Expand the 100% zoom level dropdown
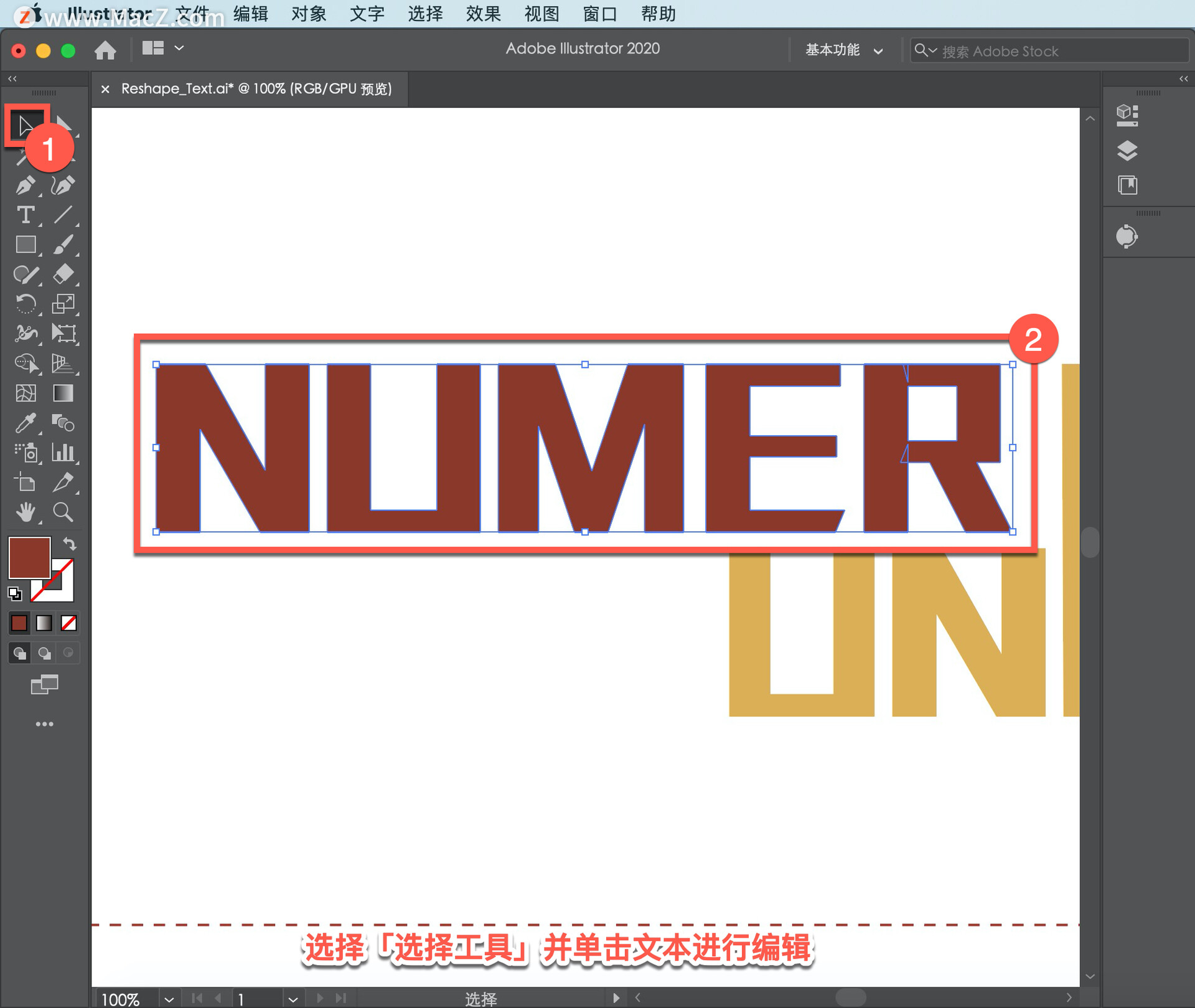This screenshot has height=1008, width=1195. coord(169,999)
